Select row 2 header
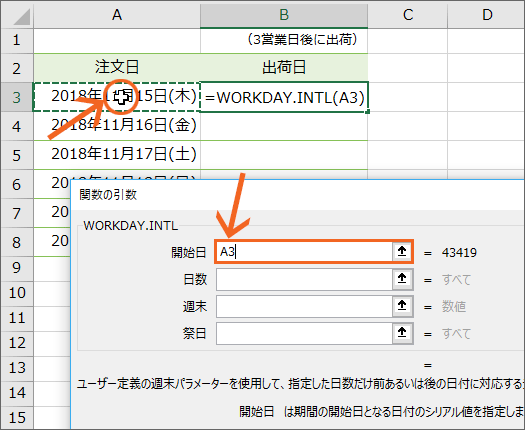This screenshot has height=430, width=525. [x=17, y=68]
